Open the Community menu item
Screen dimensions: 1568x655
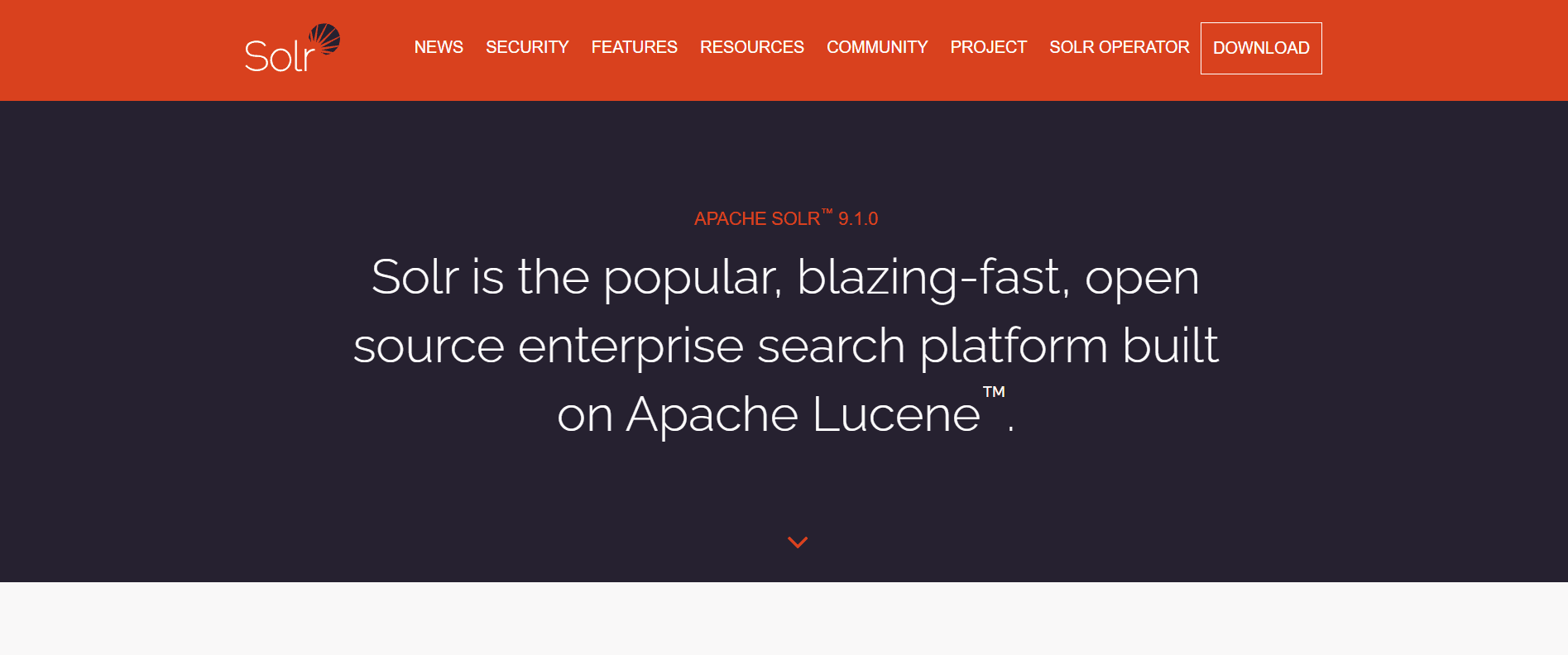click(x=877, y=47)
